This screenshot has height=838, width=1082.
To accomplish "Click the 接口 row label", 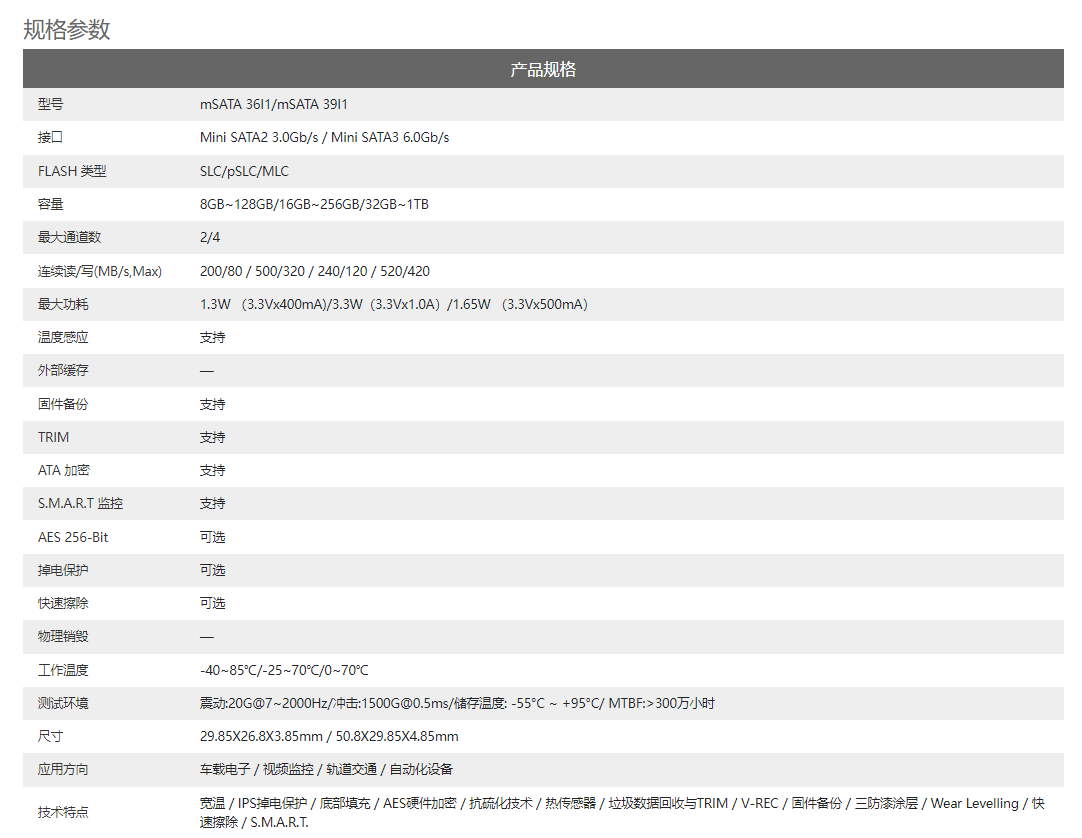I will click(x=50, y=137).
